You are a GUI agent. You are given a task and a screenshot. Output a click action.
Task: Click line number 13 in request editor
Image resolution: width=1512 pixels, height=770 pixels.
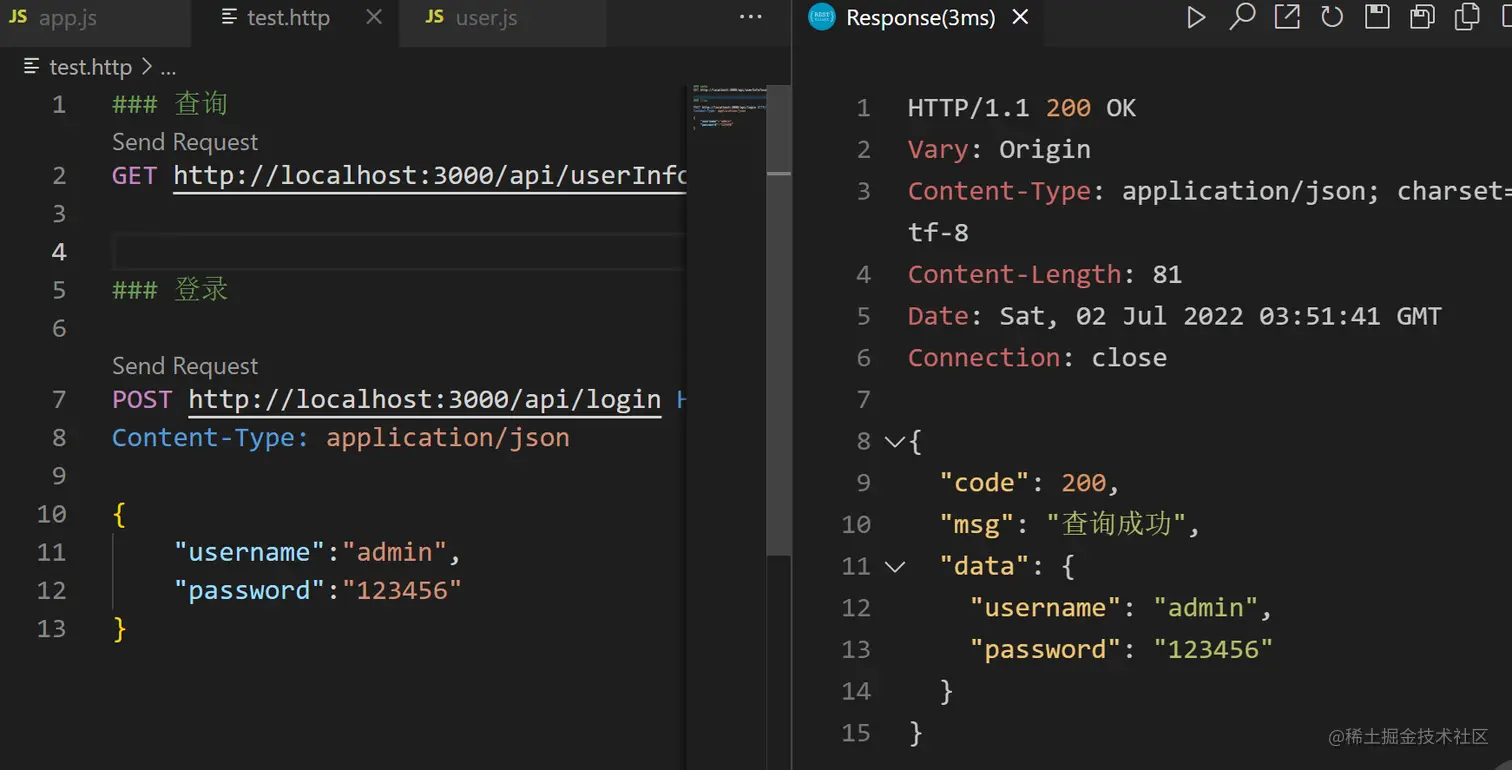pyautogui.click(x=52, y=629)
